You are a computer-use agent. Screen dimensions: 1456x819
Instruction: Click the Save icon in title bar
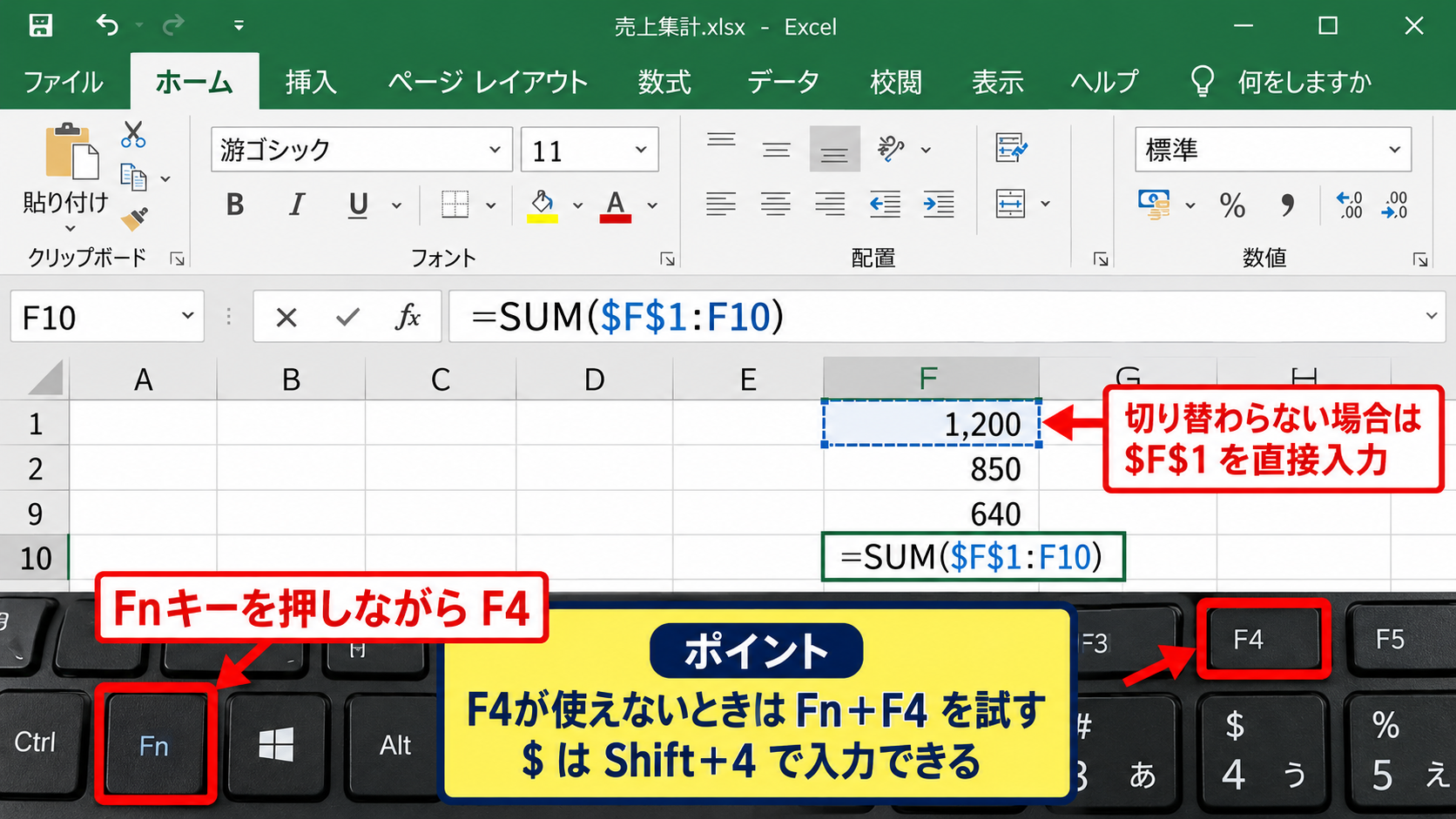pos(40,25)
